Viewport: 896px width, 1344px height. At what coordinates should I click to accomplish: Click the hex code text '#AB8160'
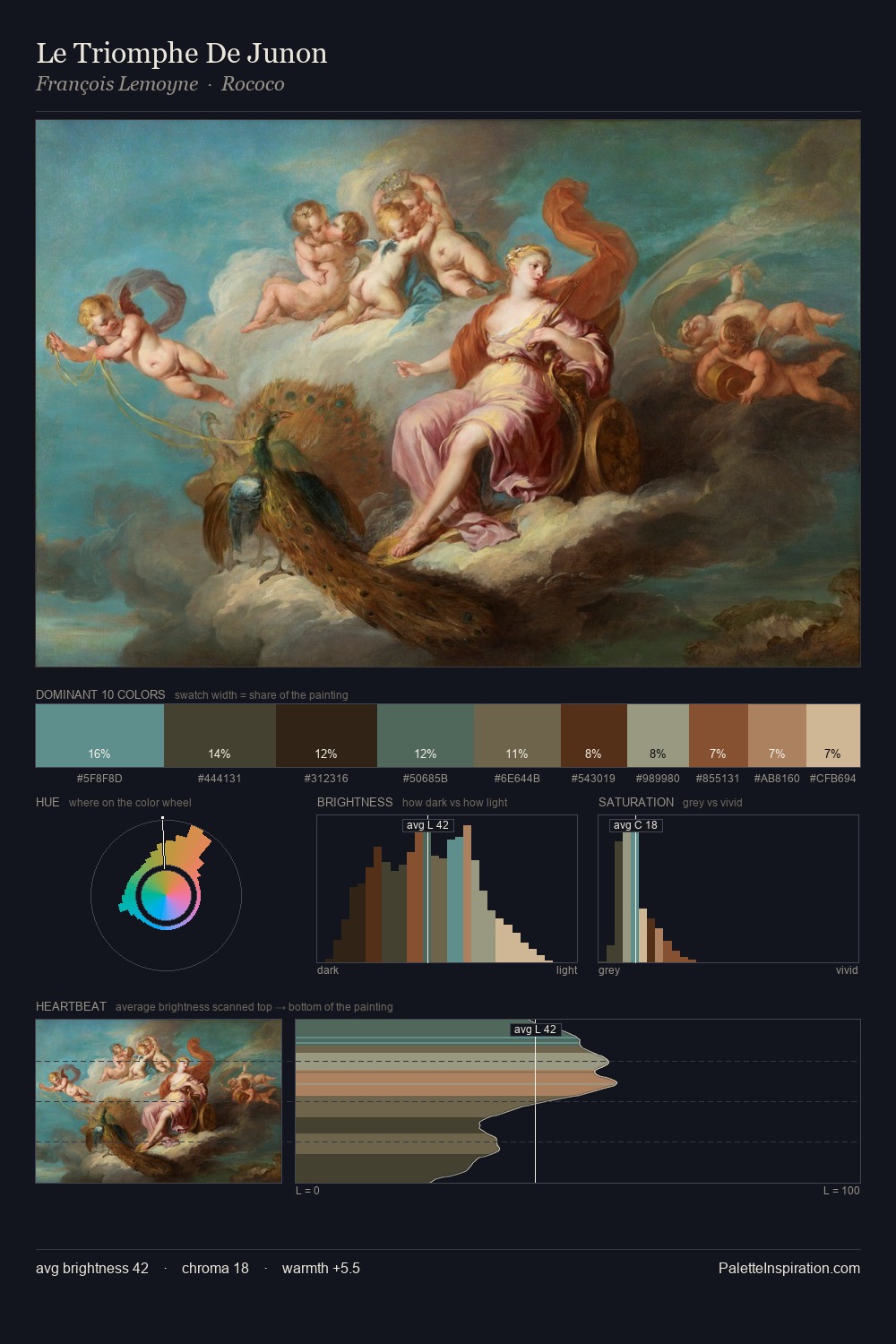(777, 779)
